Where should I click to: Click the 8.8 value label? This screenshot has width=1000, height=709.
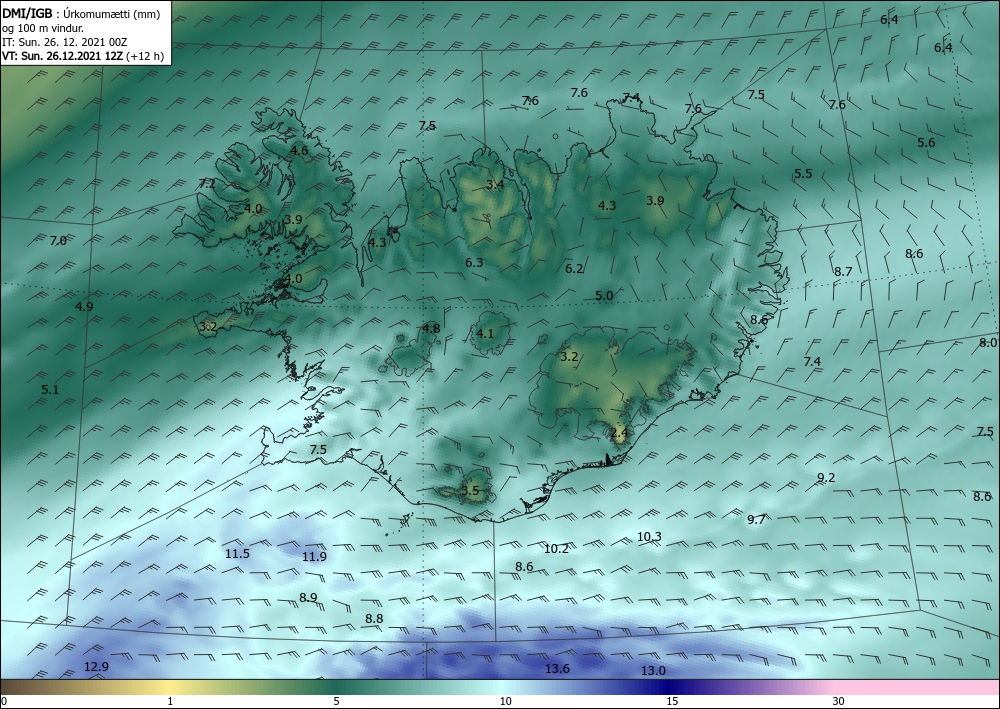pyautogui.click(x=374, y=618)
